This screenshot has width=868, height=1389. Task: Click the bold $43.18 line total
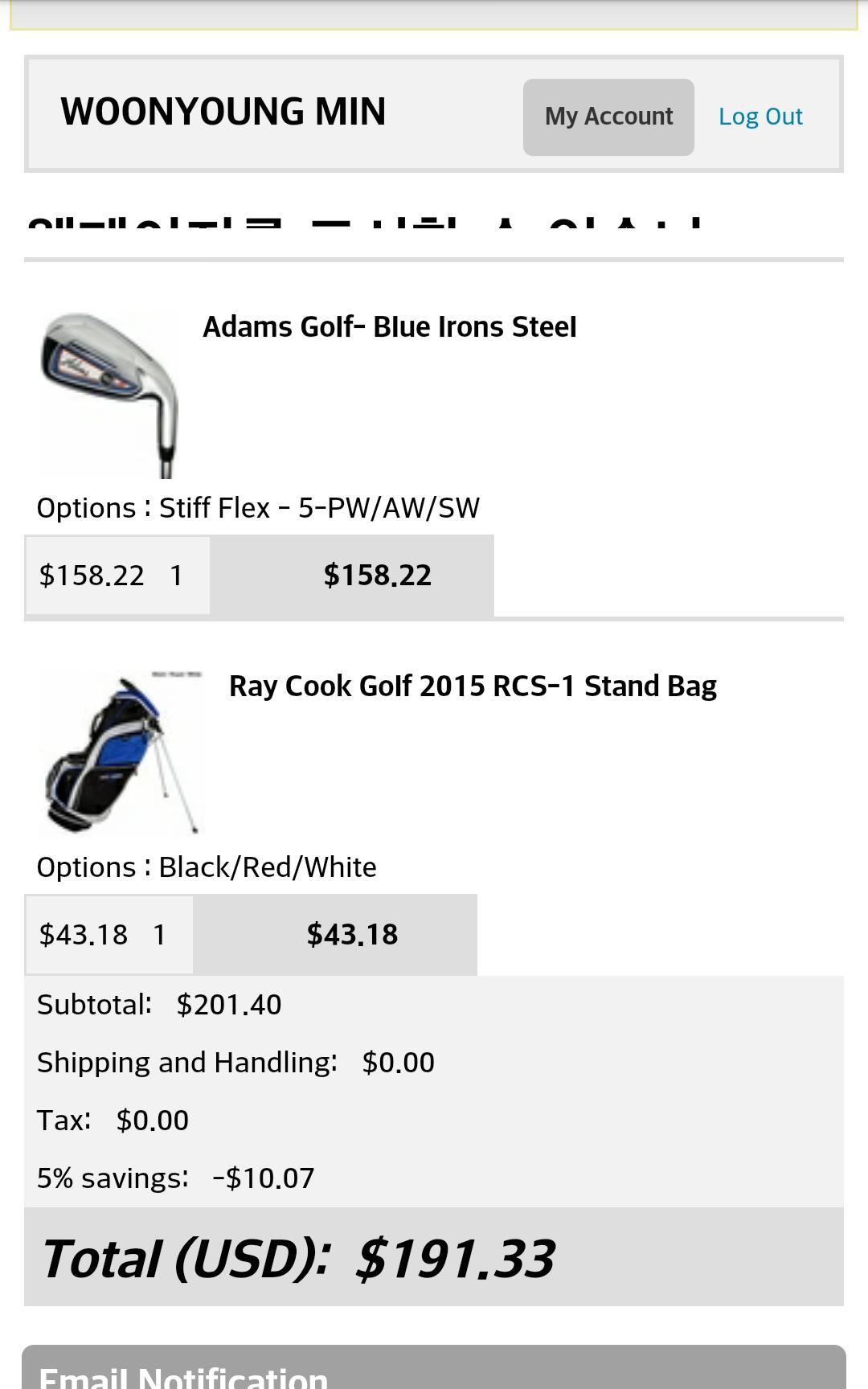(x=352, y=935)
